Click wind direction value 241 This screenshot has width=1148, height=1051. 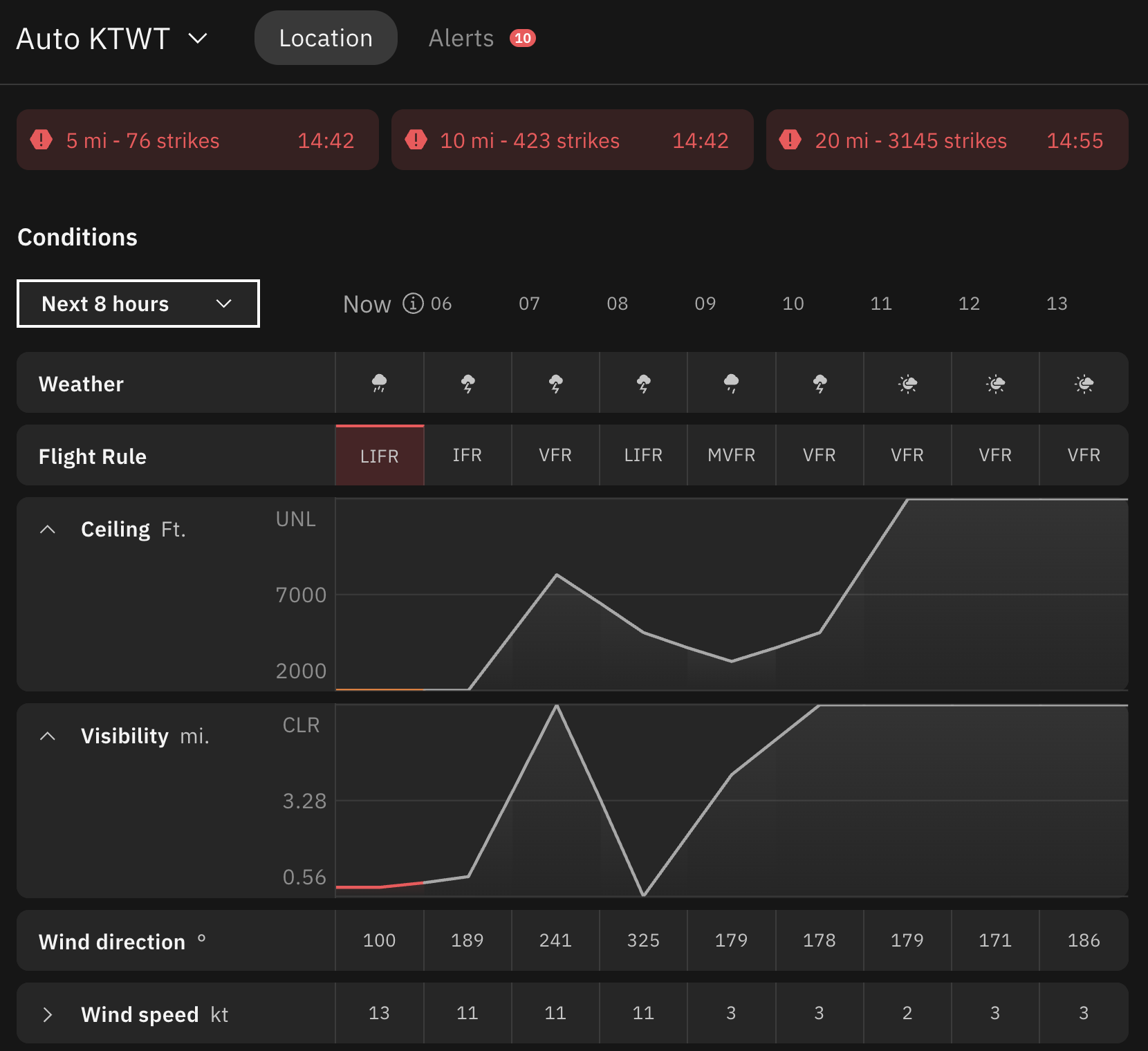click(555, 940)
